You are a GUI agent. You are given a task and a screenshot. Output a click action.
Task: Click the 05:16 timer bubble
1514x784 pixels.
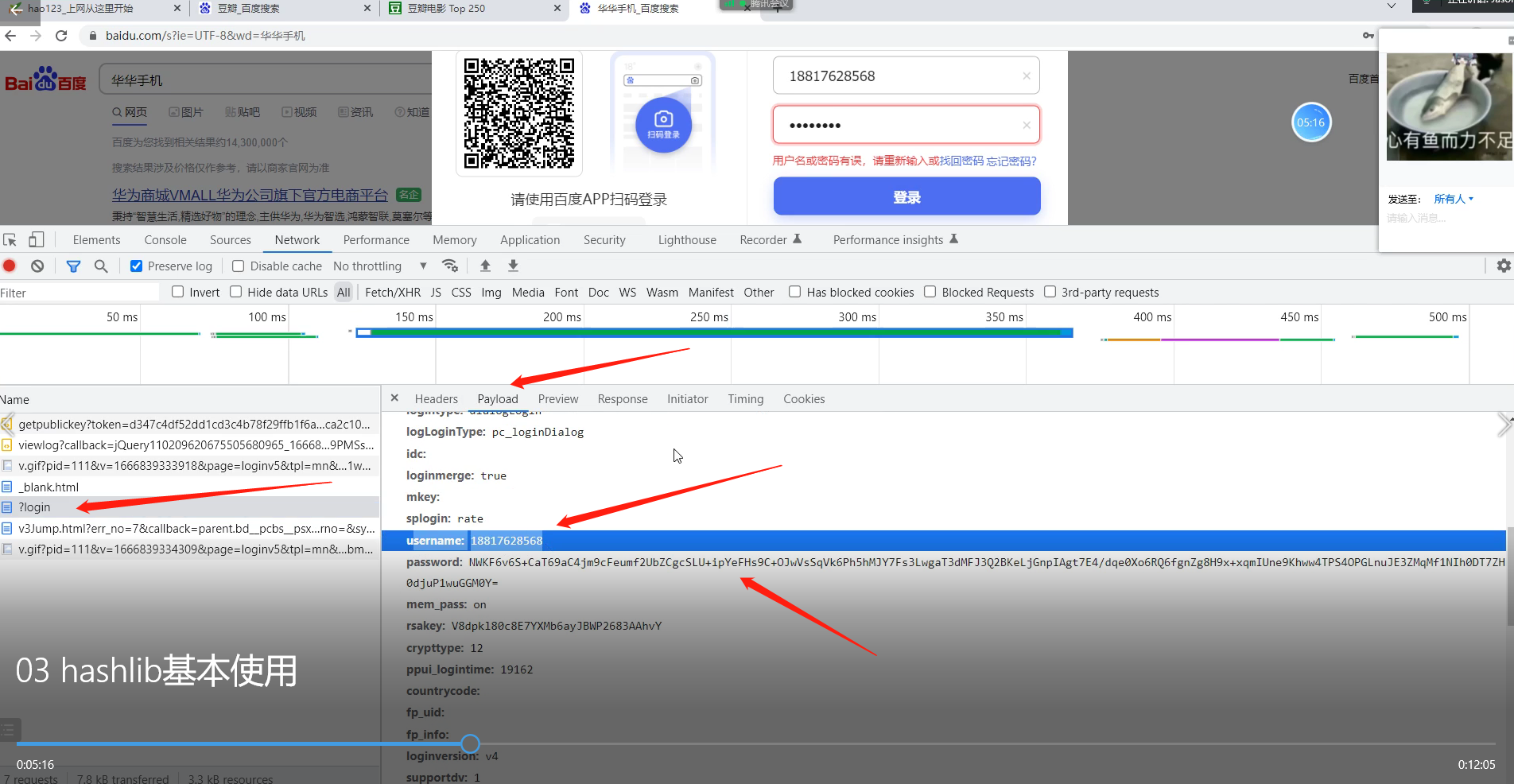1311,122
